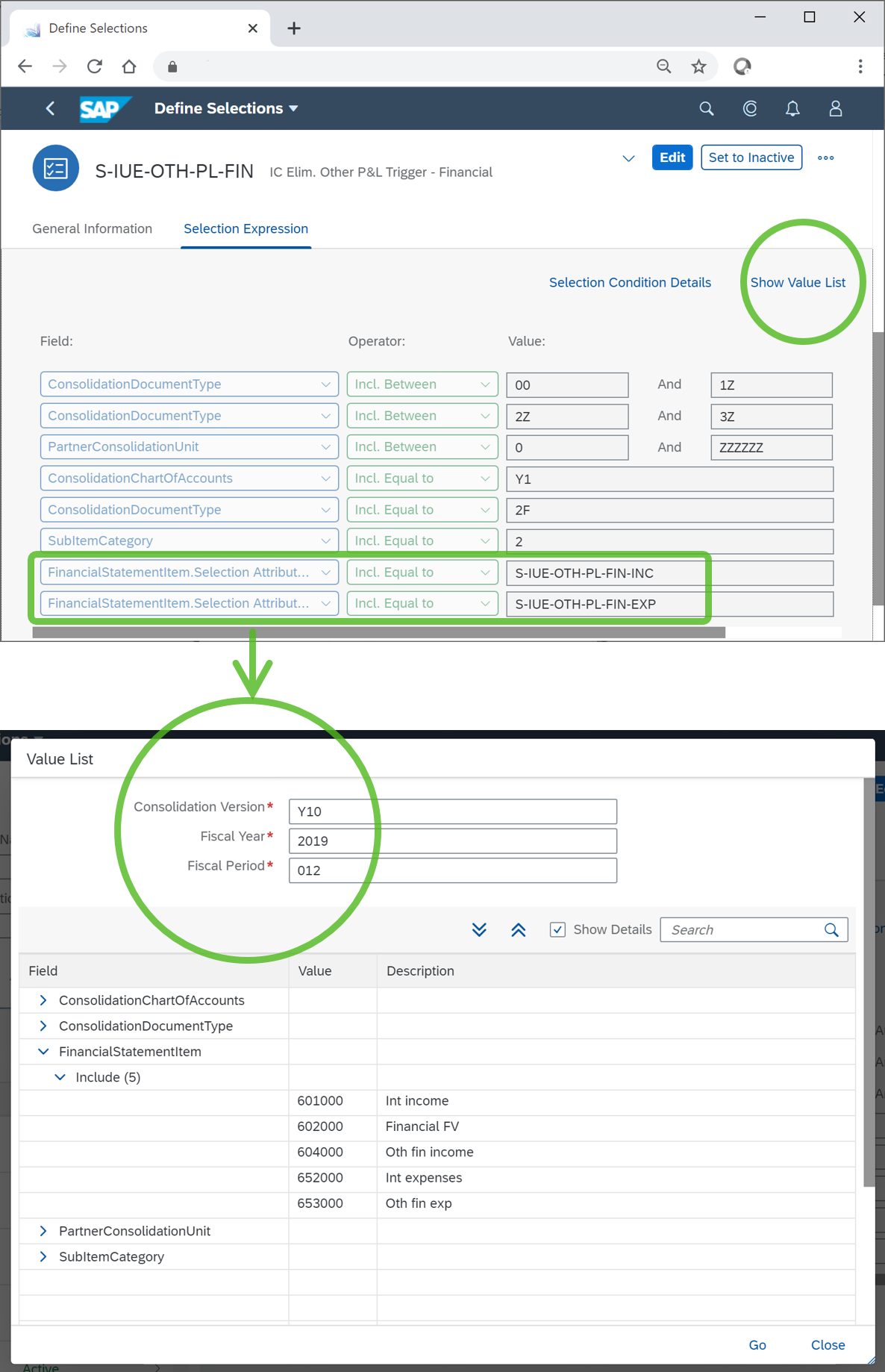
Task: Click the collapse all double-chevron icon
Action: [x=519, y=929]
